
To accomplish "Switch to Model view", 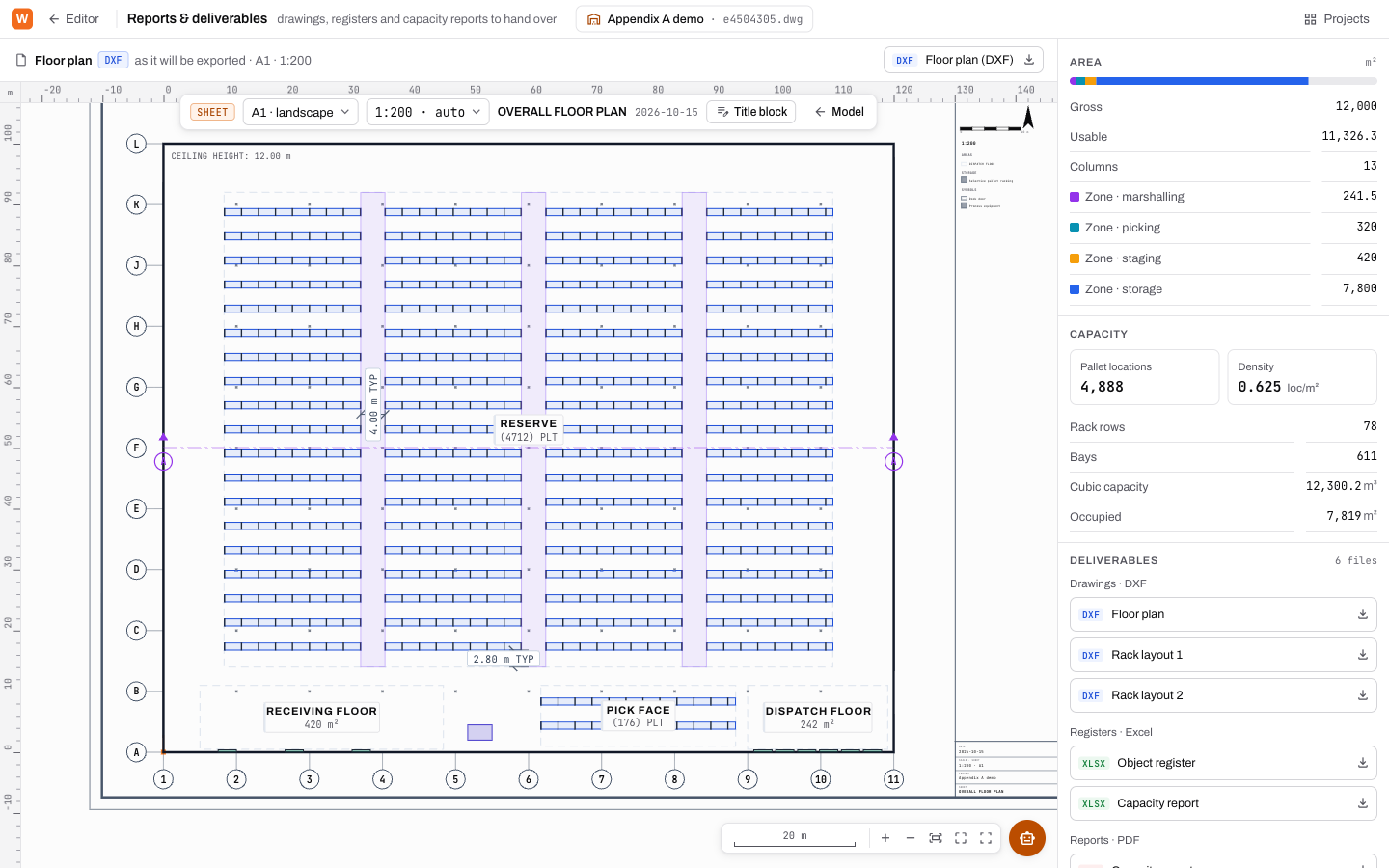I will [839, 112].
